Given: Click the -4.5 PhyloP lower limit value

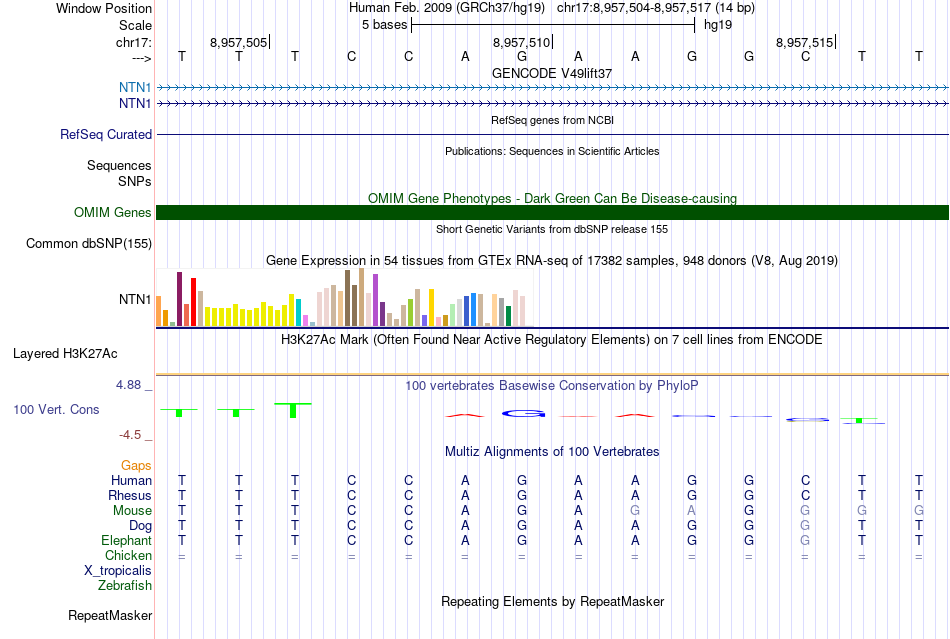Looking at the screenshot, I should point(130,435).
